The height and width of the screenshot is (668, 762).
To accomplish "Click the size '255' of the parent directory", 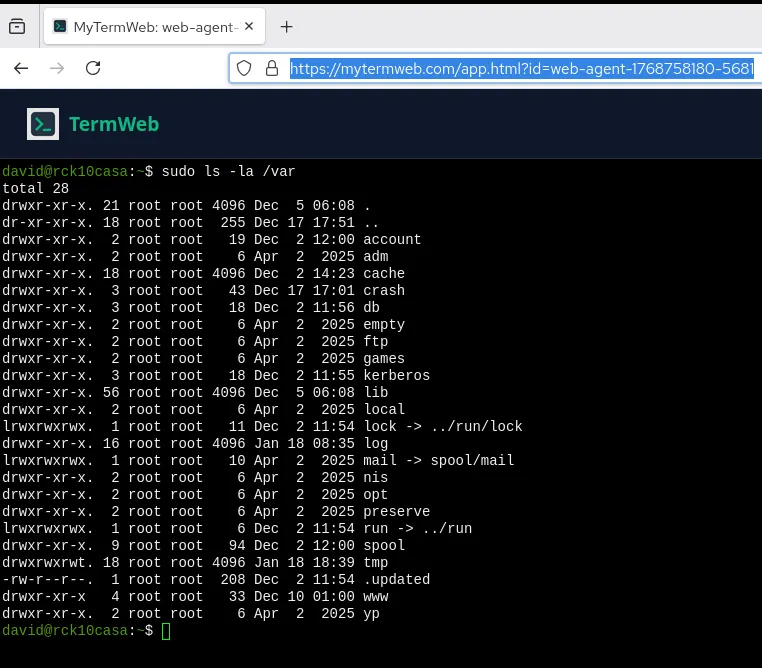I will [x=233, y=223].
